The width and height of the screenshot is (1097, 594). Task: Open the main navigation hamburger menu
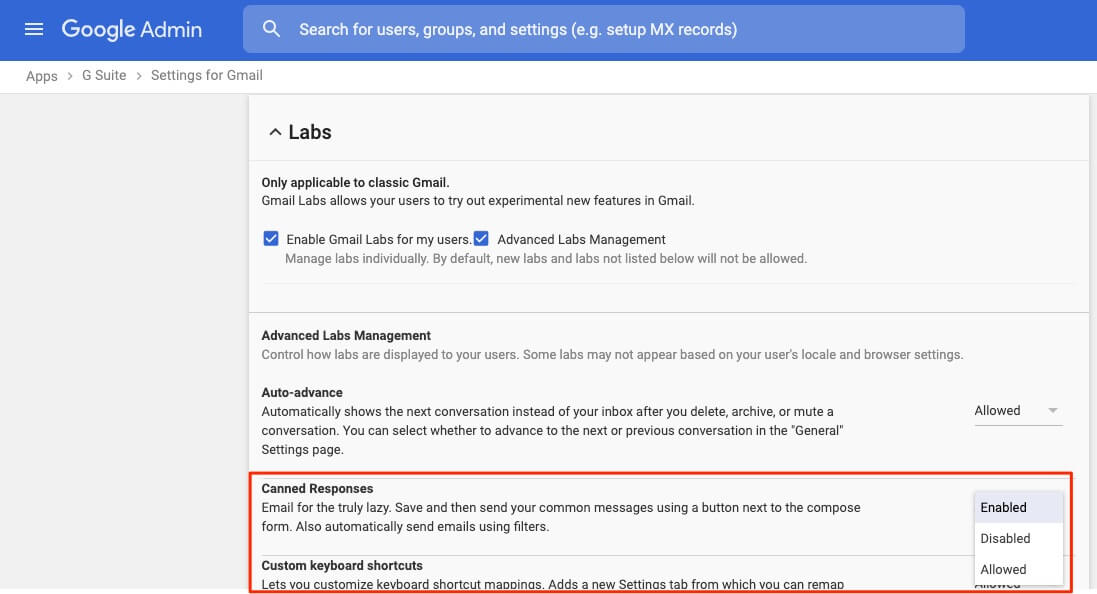34,29
